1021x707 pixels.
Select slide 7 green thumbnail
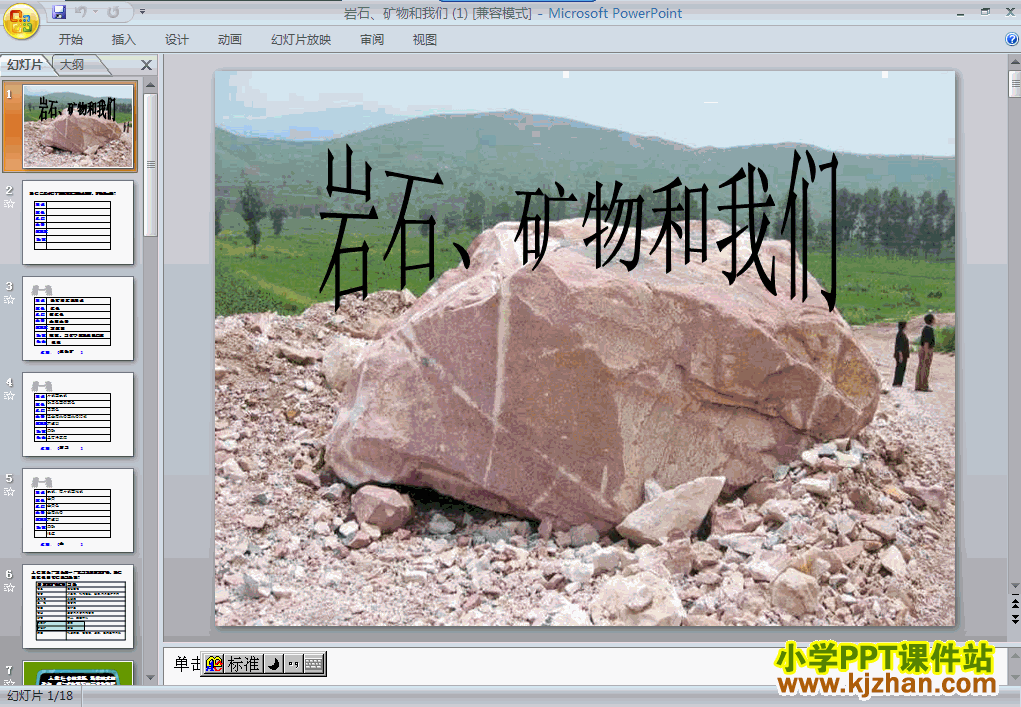tap(78, 672)
